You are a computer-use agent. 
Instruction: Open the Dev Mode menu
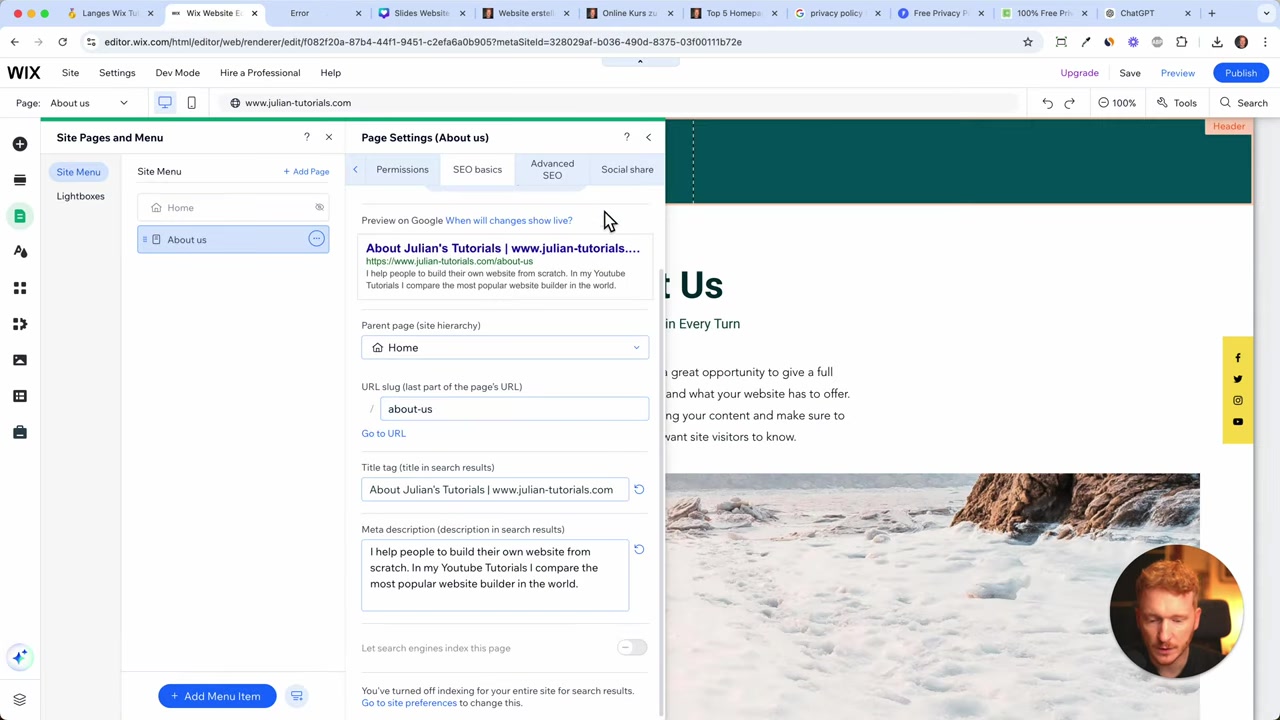[177, 73]
